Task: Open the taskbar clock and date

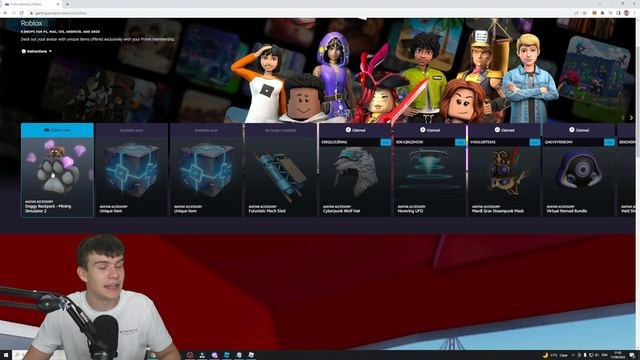Action: [618, 355]
